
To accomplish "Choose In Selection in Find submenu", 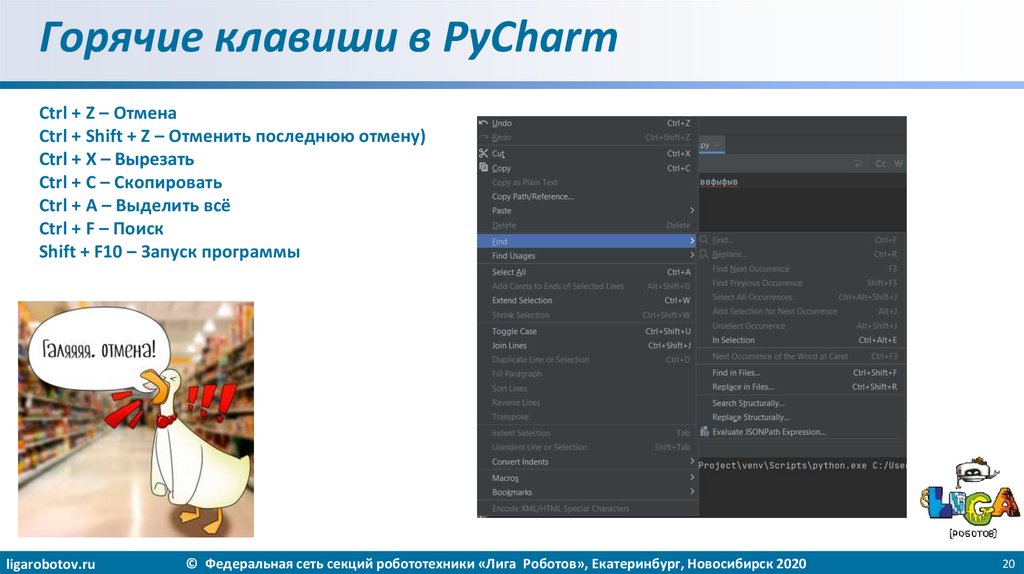I will 801,340.
